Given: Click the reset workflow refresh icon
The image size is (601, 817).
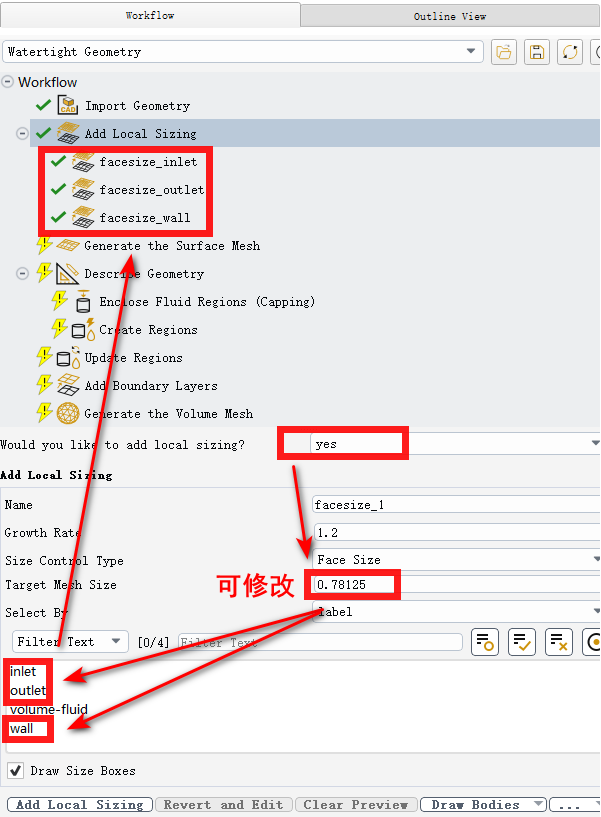Looking at the screenshot, I should 570,52.
